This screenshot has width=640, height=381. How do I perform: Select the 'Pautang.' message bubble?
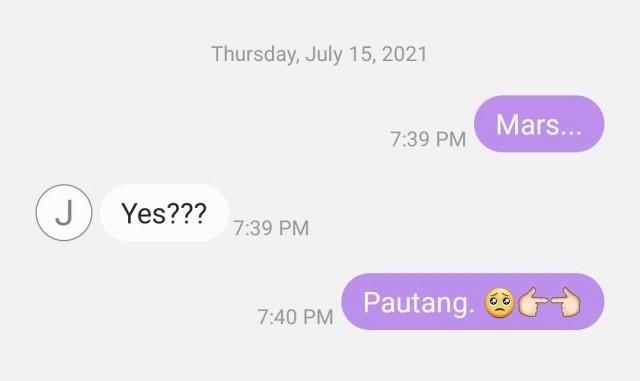pos(473,302)
